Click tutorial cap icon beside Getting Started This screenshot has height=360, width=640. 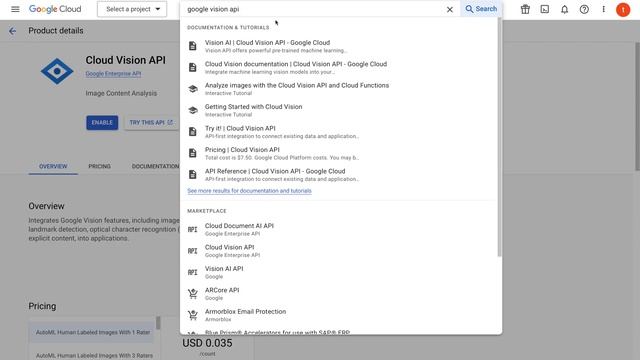click(193, 110)
